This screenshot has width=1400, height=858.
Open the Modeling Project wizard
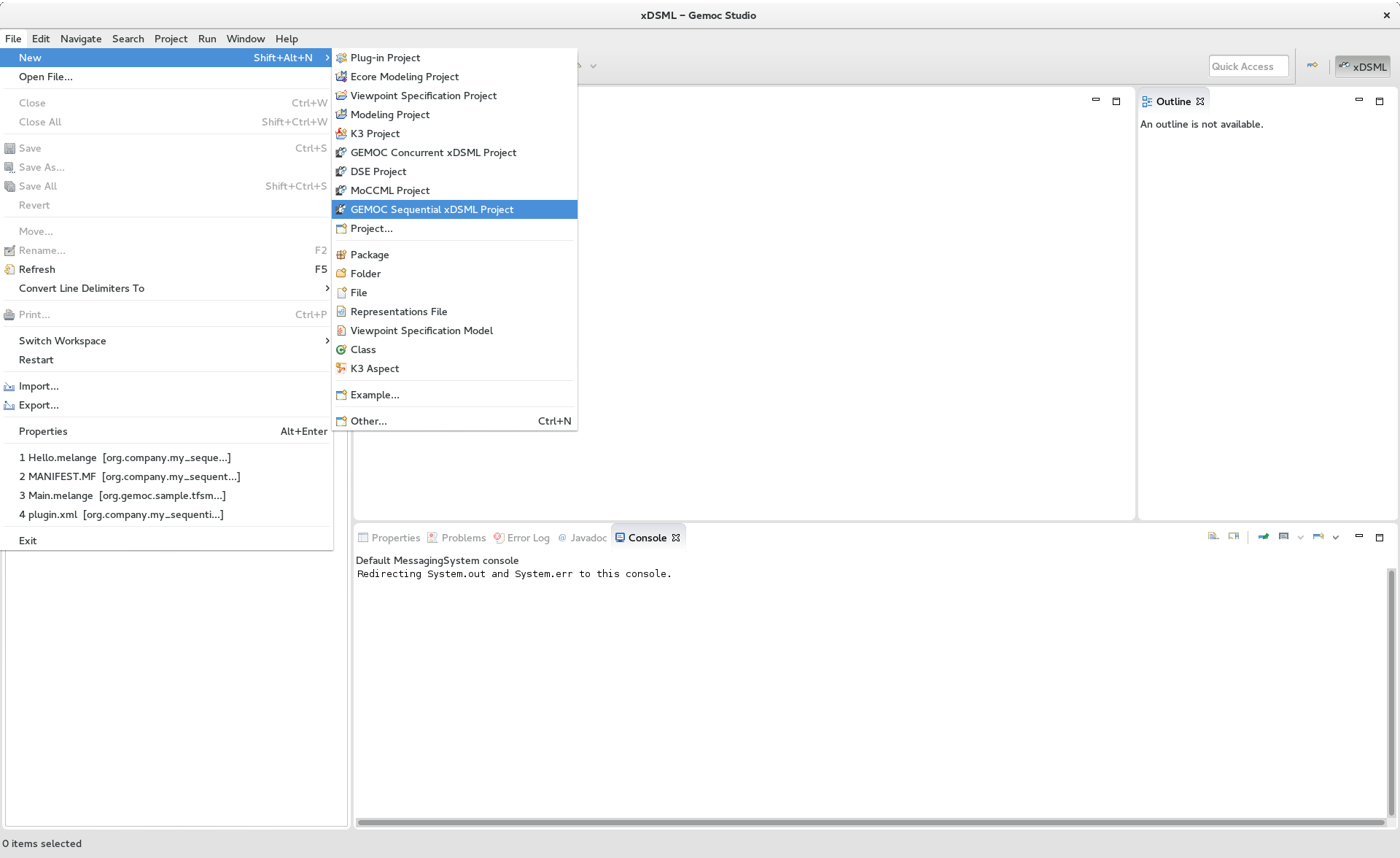click(389, 114)
